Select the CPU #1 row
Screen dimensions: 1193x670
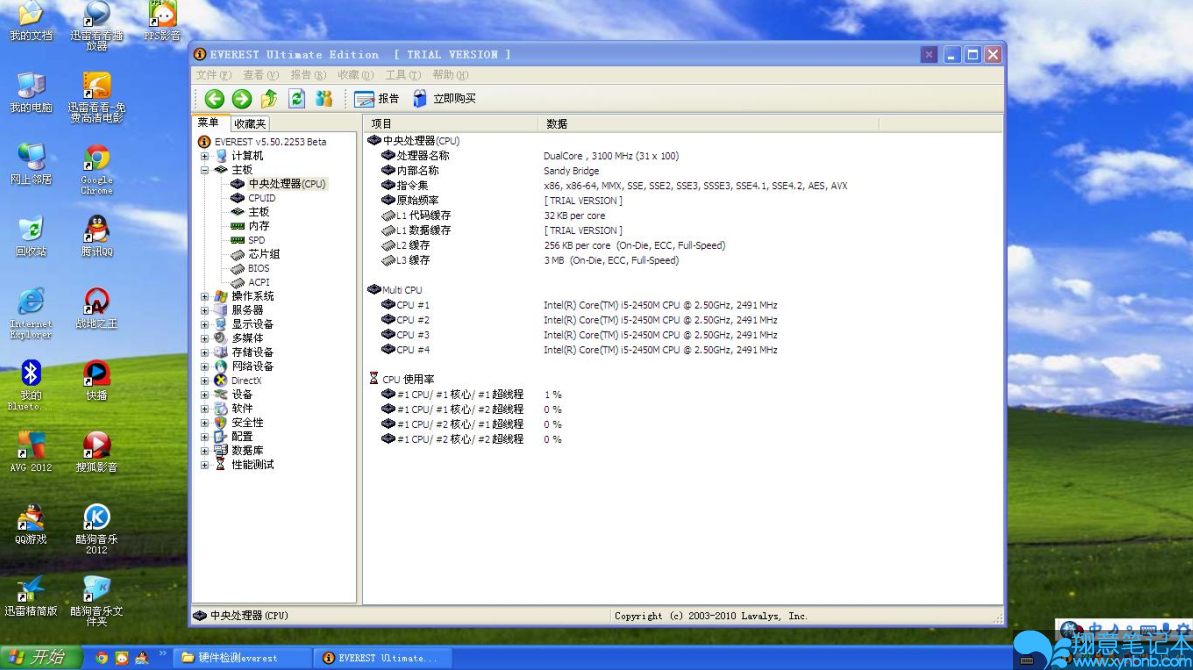tap(579, 305)
